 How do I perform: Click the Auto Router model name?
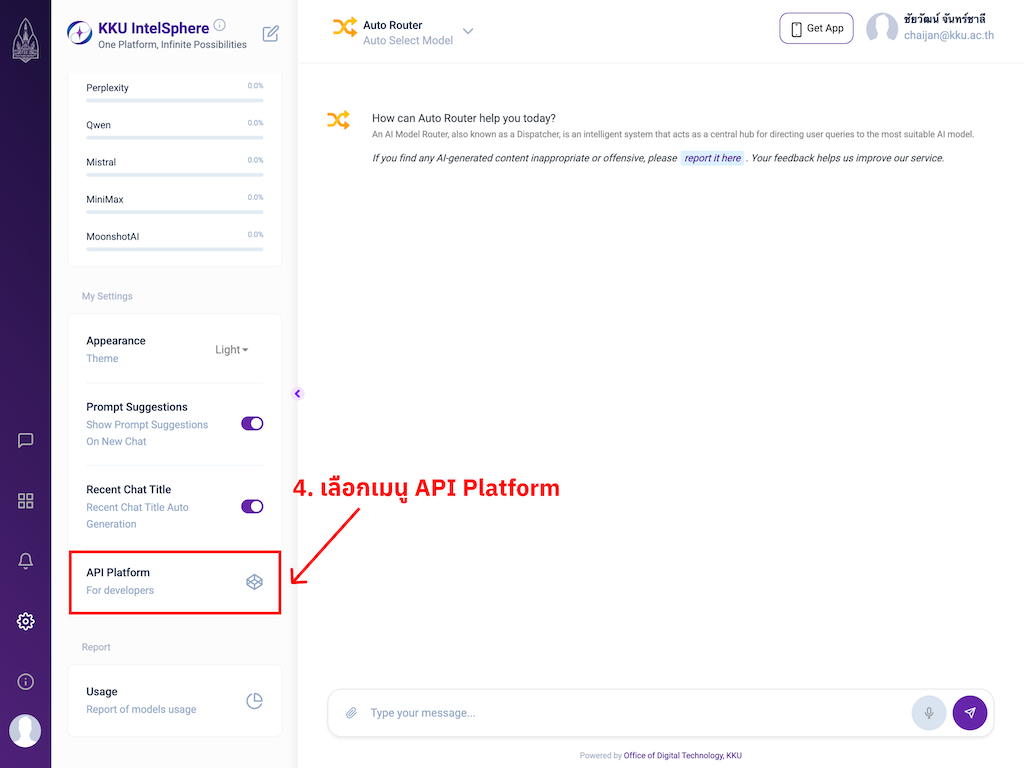pos(392,25)
